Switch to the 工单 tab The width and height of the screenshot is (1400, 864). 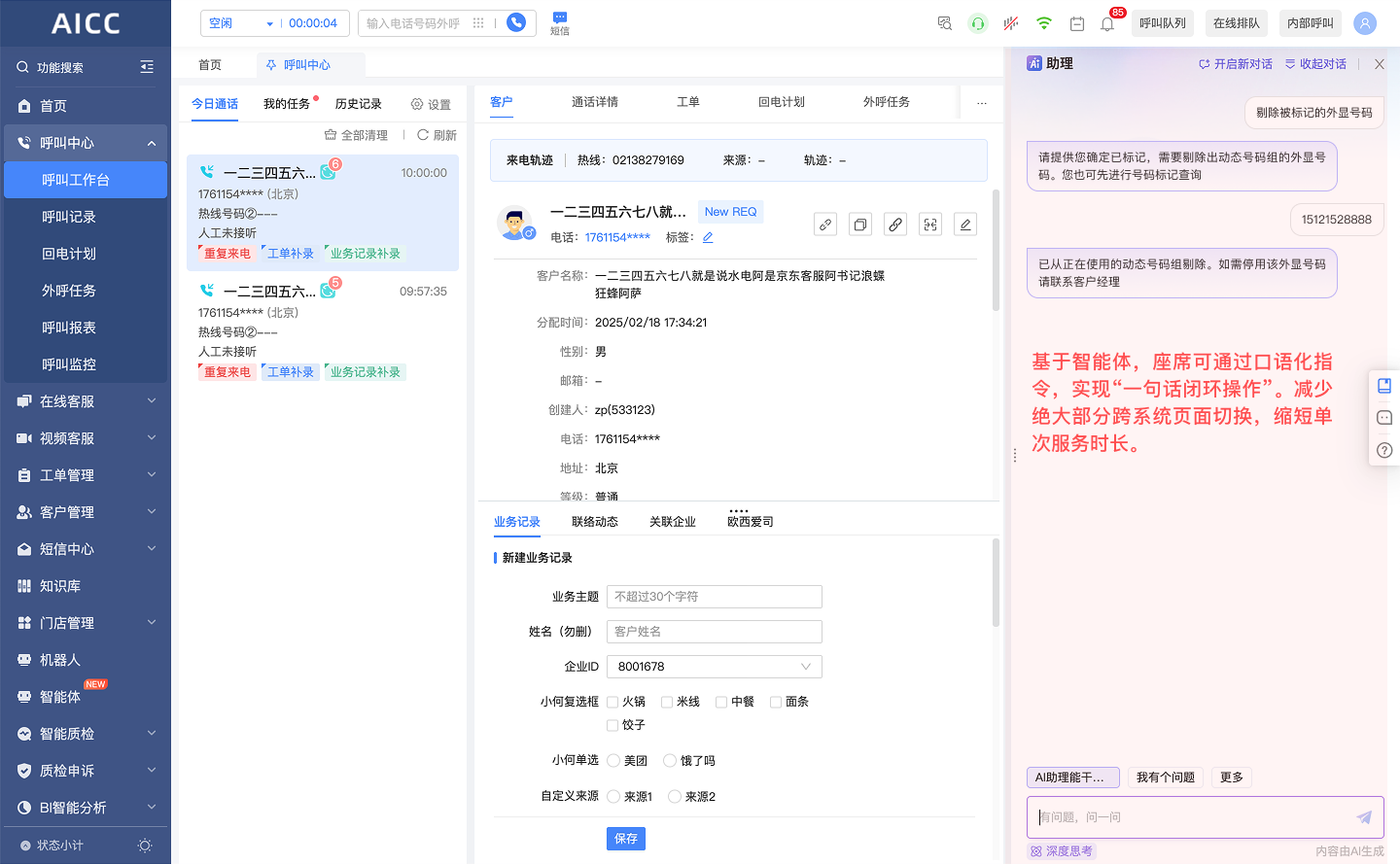point(688,102)
